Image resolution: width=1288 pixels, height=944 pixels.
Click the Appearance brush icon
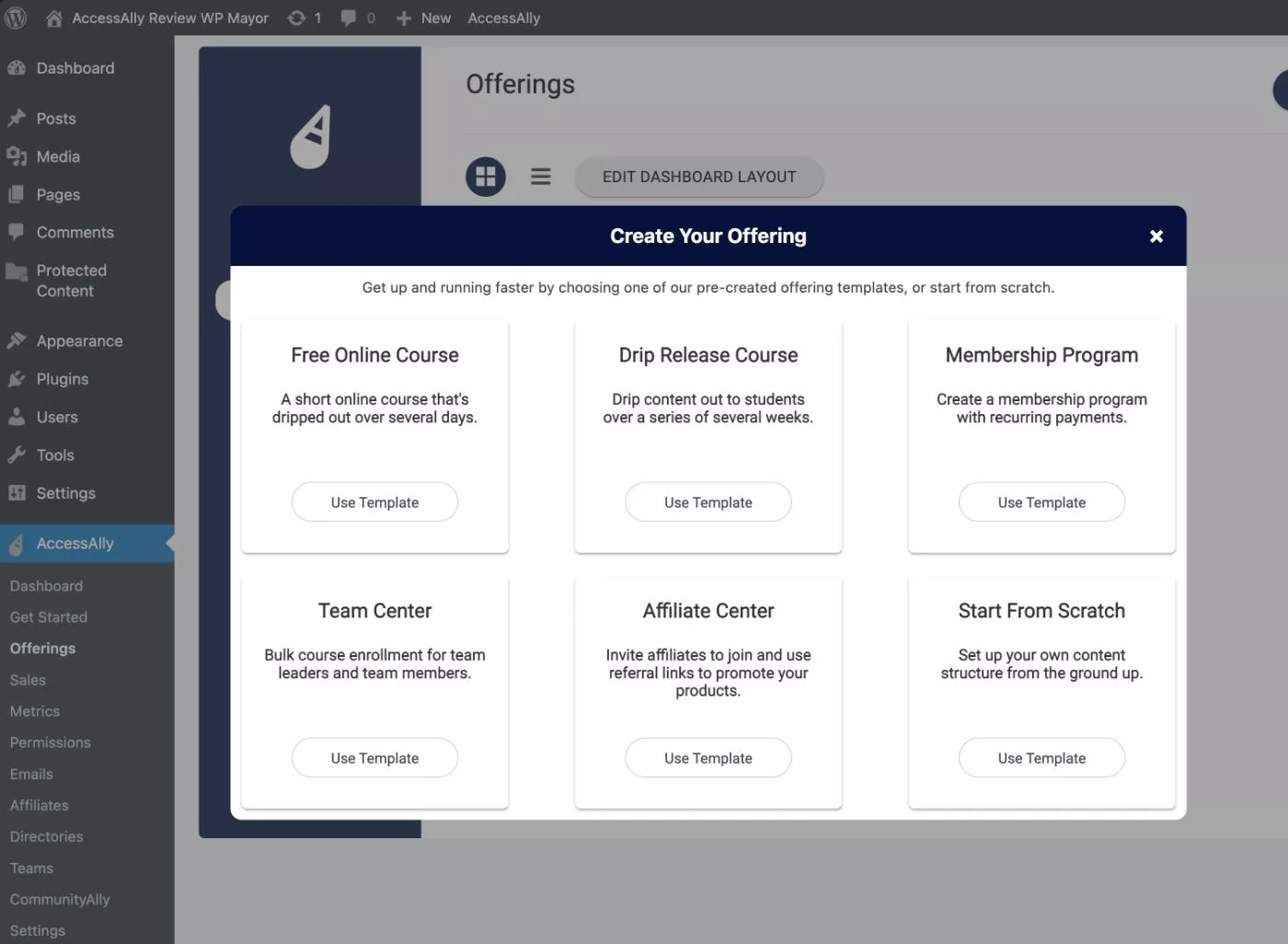17,340
